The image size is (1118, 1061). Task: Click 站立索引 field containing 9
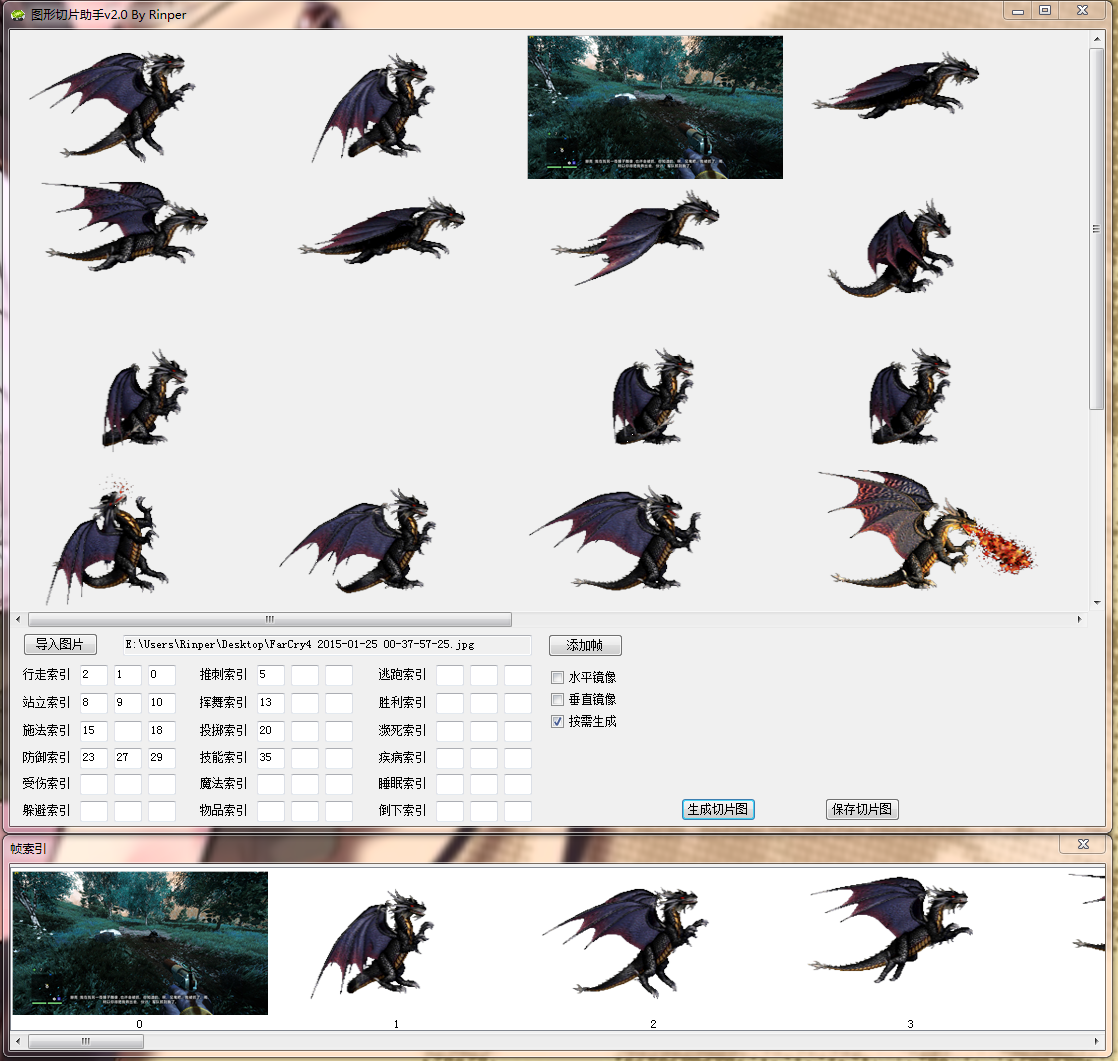click(x=128, y=702)
